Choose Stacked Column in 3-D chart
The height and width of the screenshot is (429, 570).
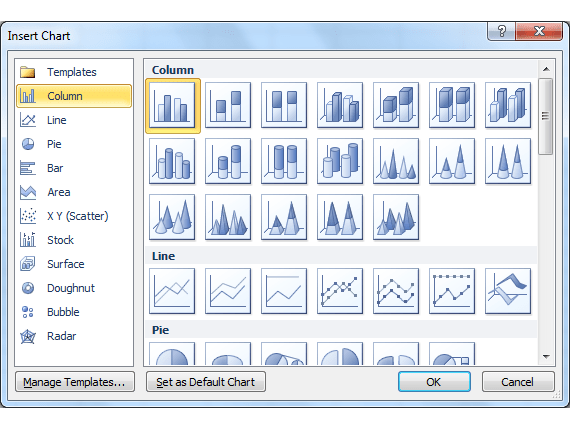pyautogui.click(x=396, y=105)
